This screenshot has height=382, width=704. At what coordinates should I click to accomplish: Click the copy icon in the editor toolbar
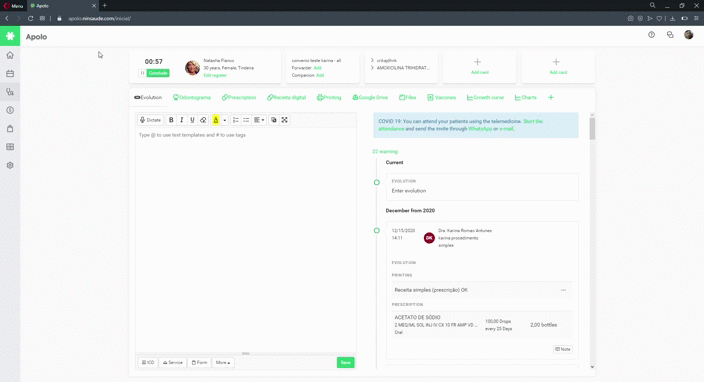click(273, 120)
